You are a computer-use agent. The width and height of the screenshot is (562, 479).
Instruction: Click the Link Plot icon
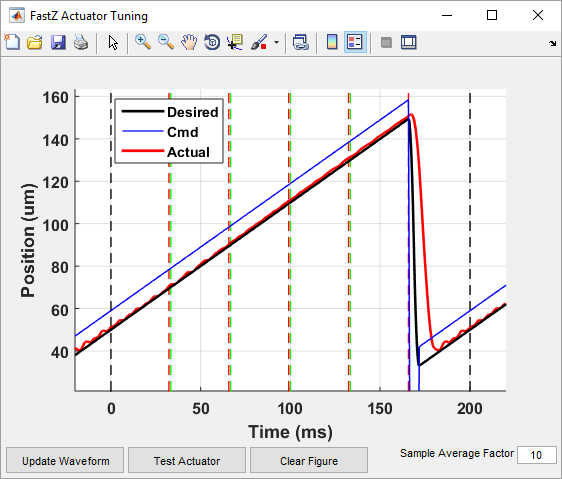300,42
